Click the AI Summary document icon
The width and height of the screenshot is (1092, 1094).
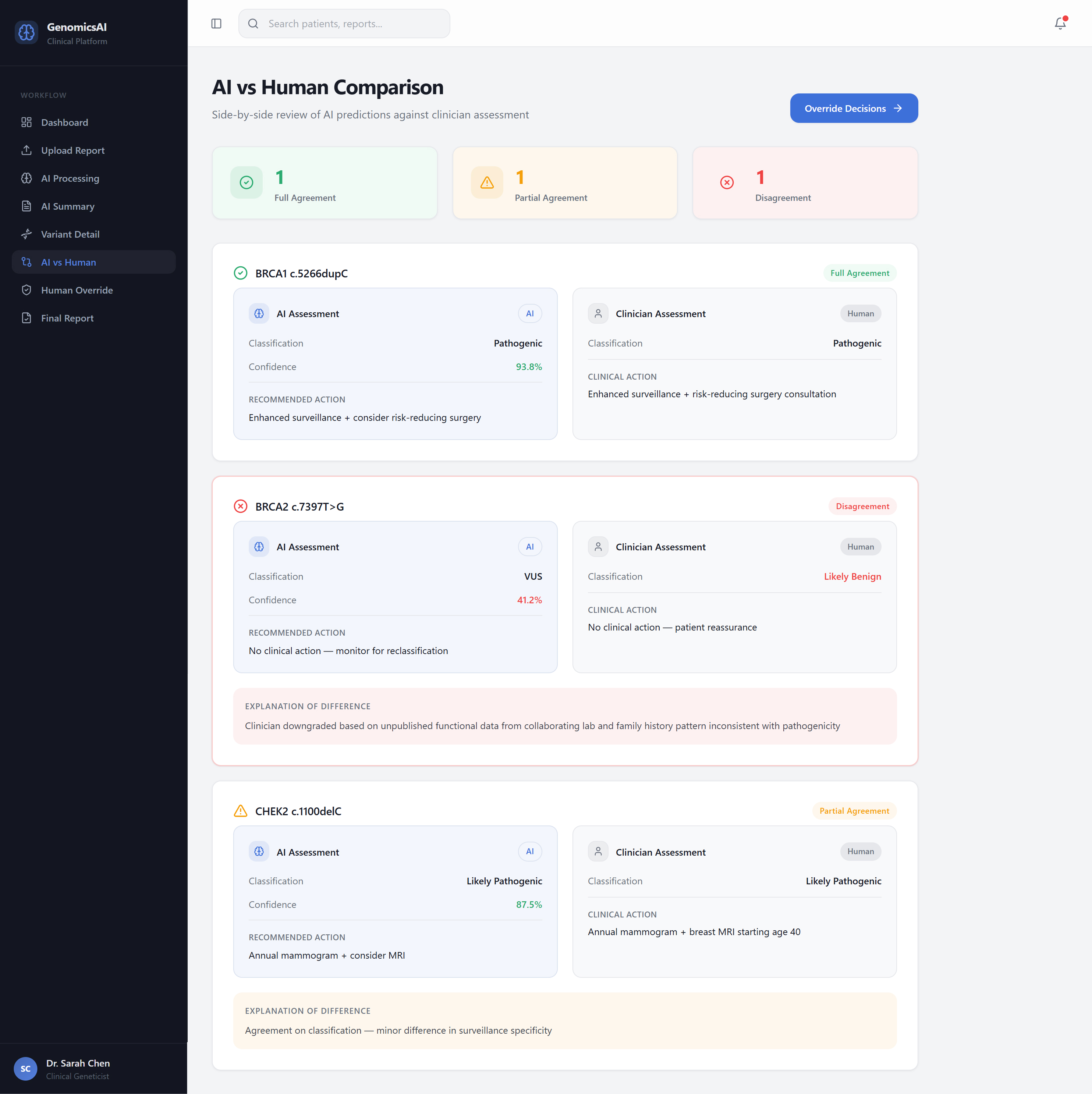26,206
